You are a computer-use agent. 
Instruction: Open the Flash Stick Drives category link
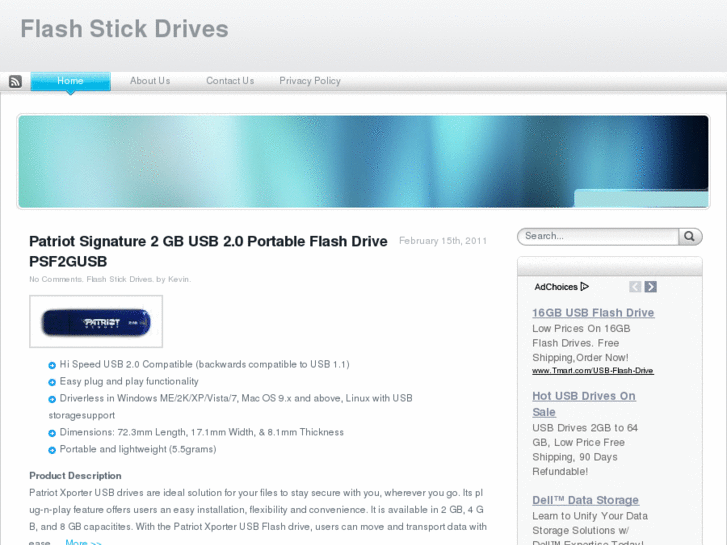pyautogui.click(x=120, y=279)
